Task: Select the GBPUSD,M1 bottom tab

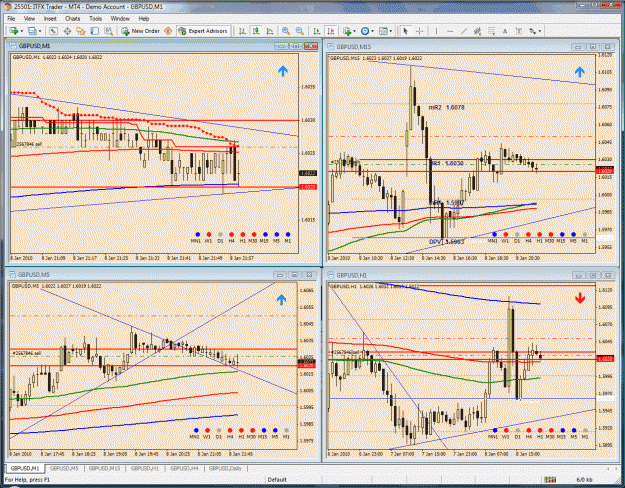Action: tap(25, 468)
